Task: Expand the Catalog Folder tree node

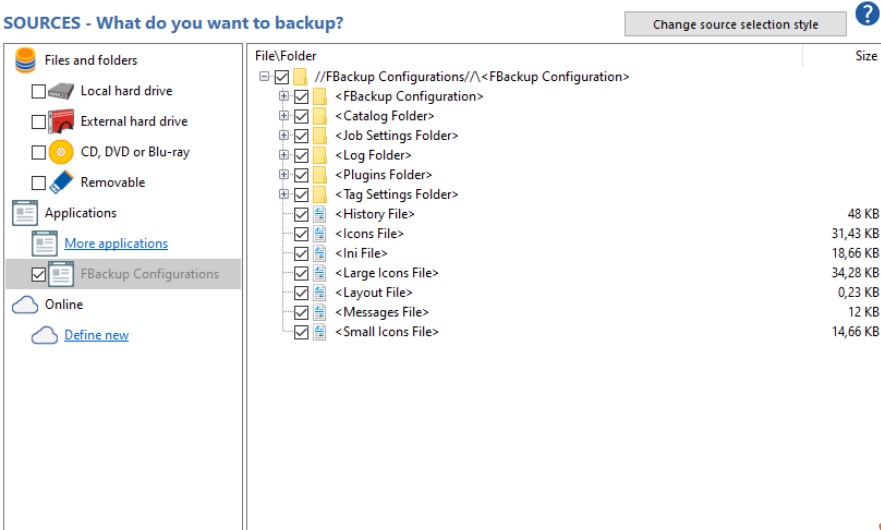Action: click(284, 116)
